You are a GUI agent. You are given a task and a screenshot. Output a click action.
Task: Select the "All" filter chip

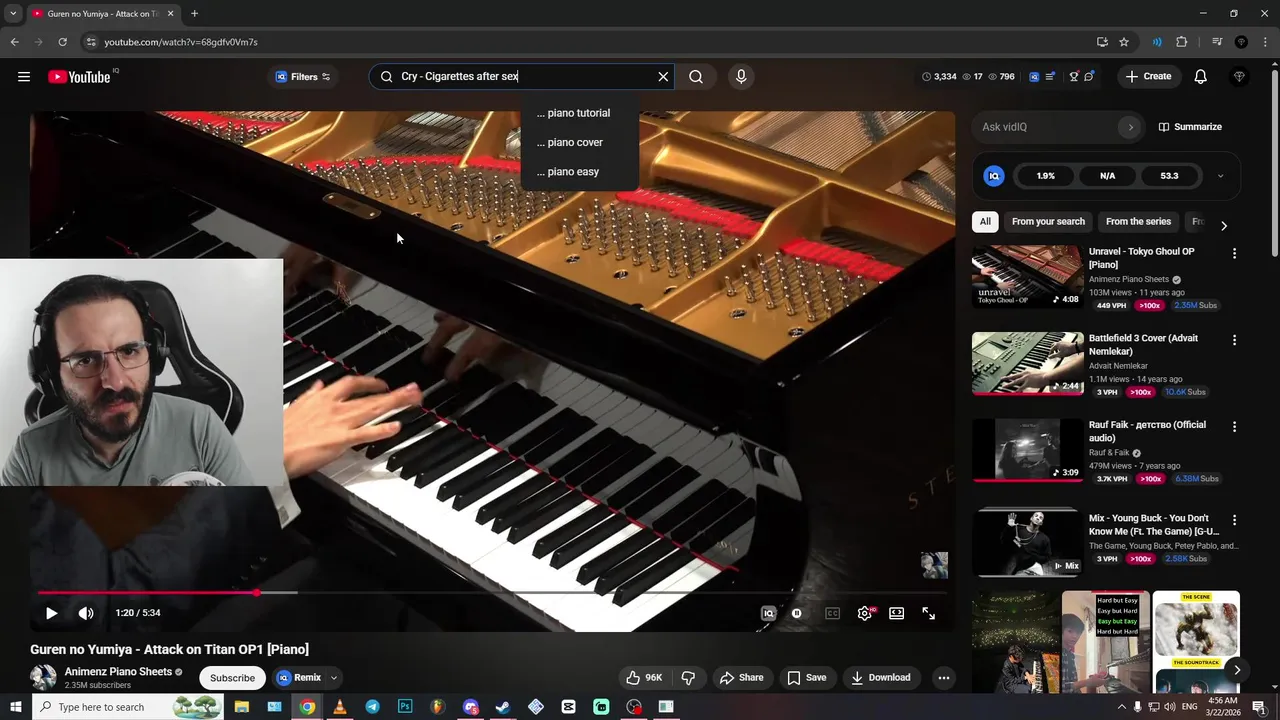point(985,222)
